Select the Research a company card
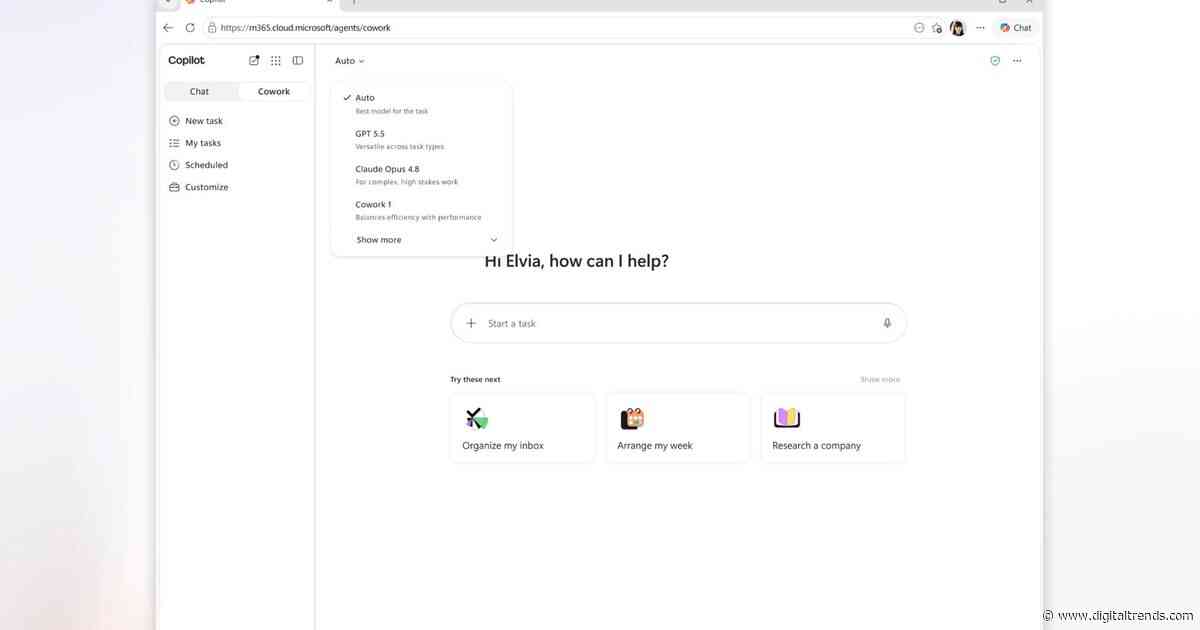Screen dimensions: 1200x630 point(833,428)
